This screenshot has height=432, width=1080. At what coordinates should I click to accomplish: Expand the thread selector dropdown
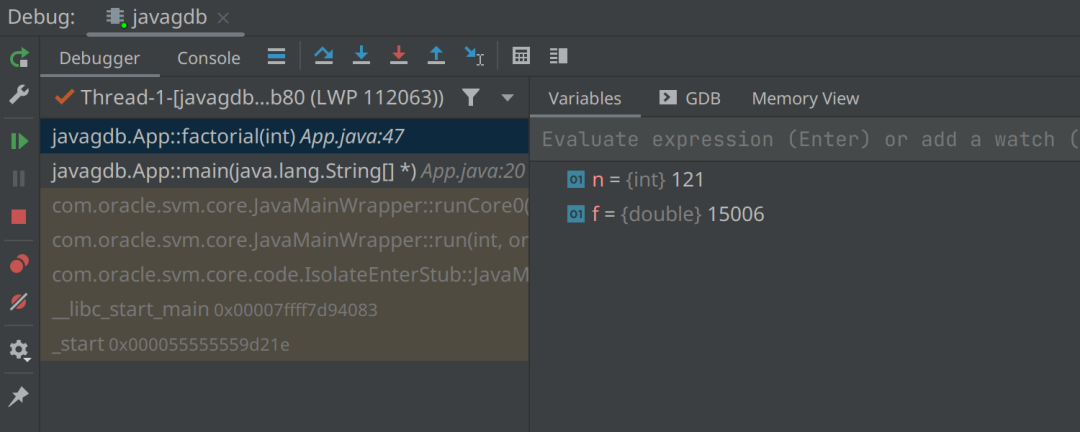point(508,98)
